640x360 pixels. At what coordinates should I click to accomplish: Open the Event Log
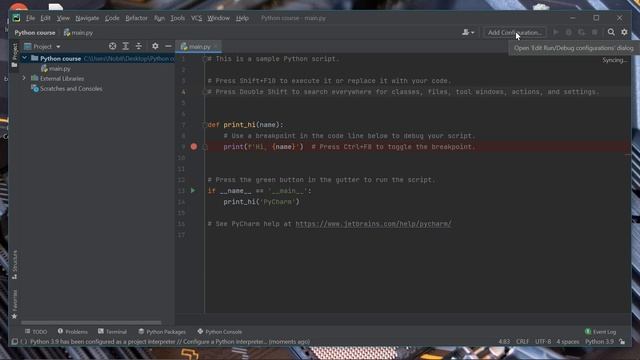(600, 332)
